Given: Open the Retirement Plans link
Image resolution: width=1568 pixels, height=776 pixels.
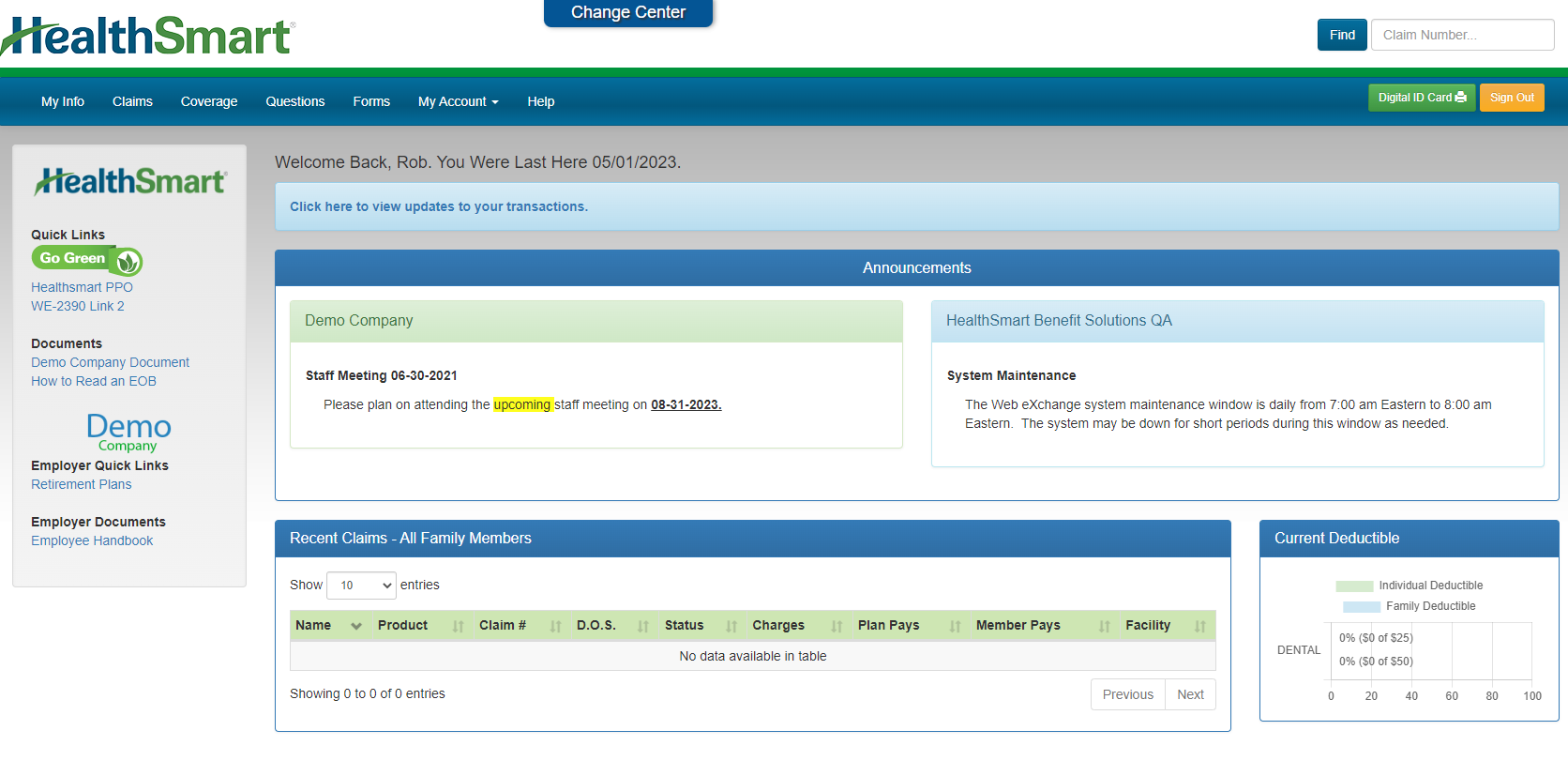Looking at the screenshot, I should [82, 484].
